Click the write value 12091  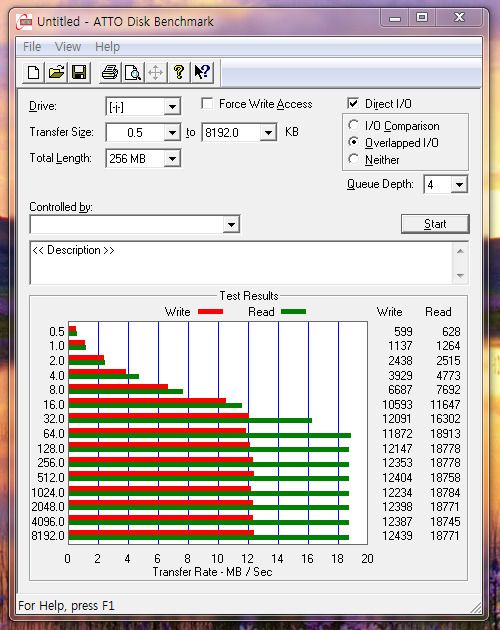[397, 419]
